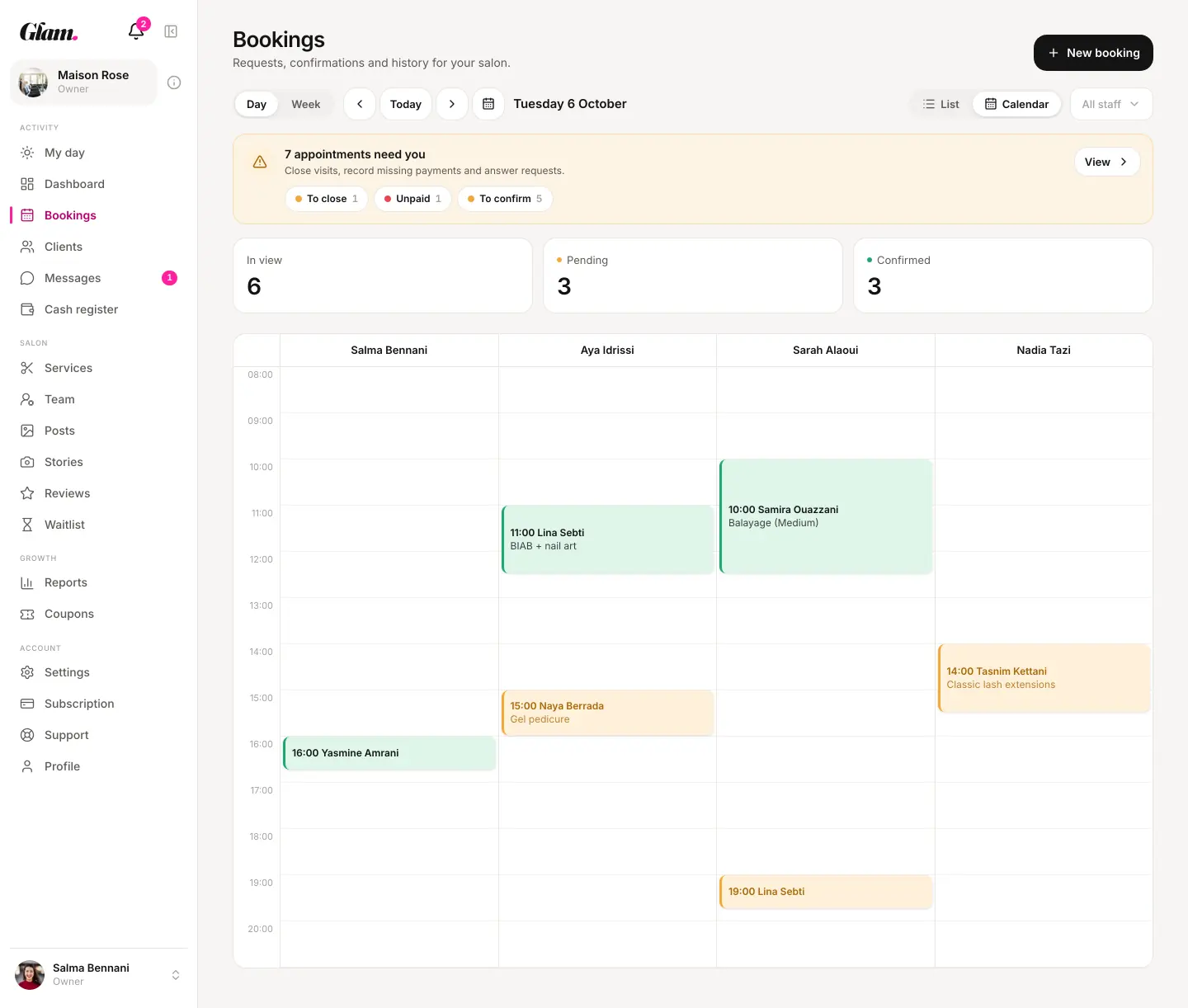The width and height of the screenshot is (1188, 1008).
Task: Open Team in the sidebar
Action: pos(98,399)
